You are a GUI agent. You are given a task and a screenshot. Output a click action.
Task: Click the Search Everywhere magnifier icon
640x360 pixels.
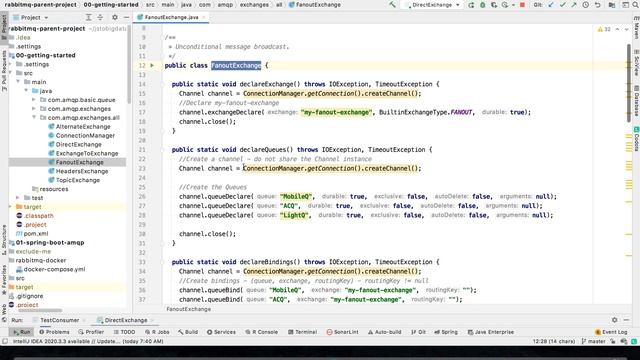click(636, 5)
